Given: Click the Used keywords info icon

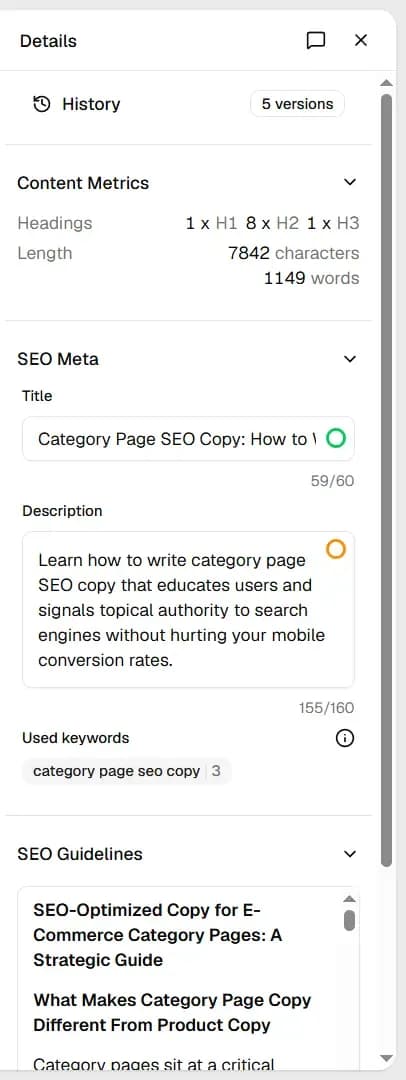Looking at the screenshot, I should point(345,738).
